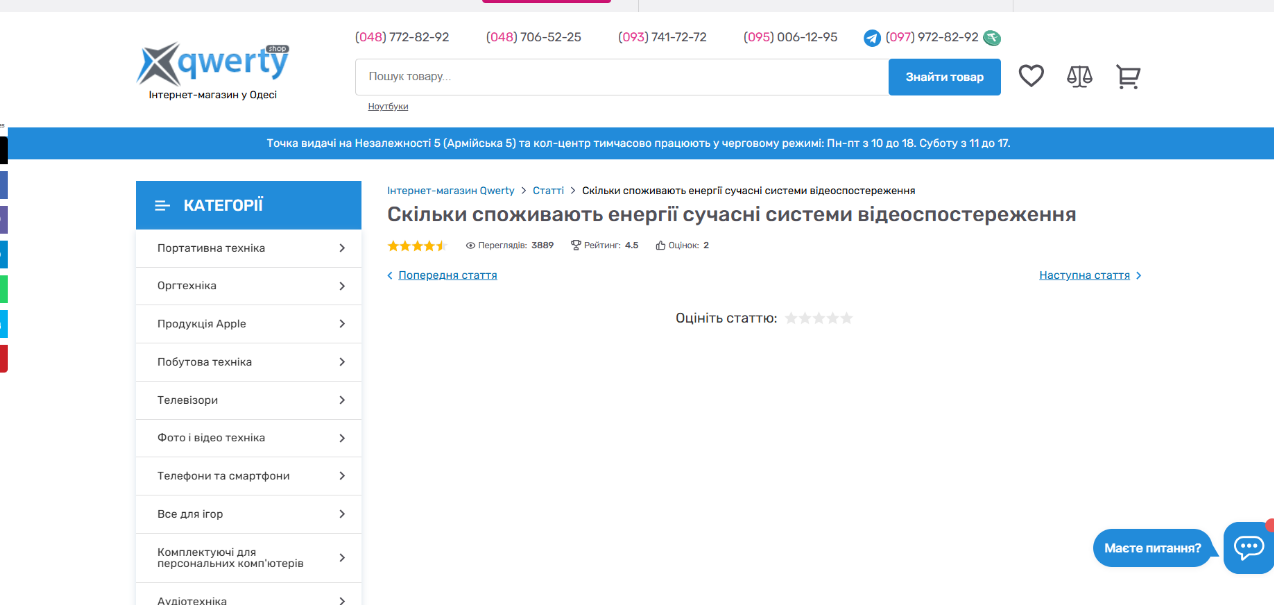Viewport: 1274px width, 605px height.
Task: Expand the Продукція Apple category arrow
Action: [341, 324]
